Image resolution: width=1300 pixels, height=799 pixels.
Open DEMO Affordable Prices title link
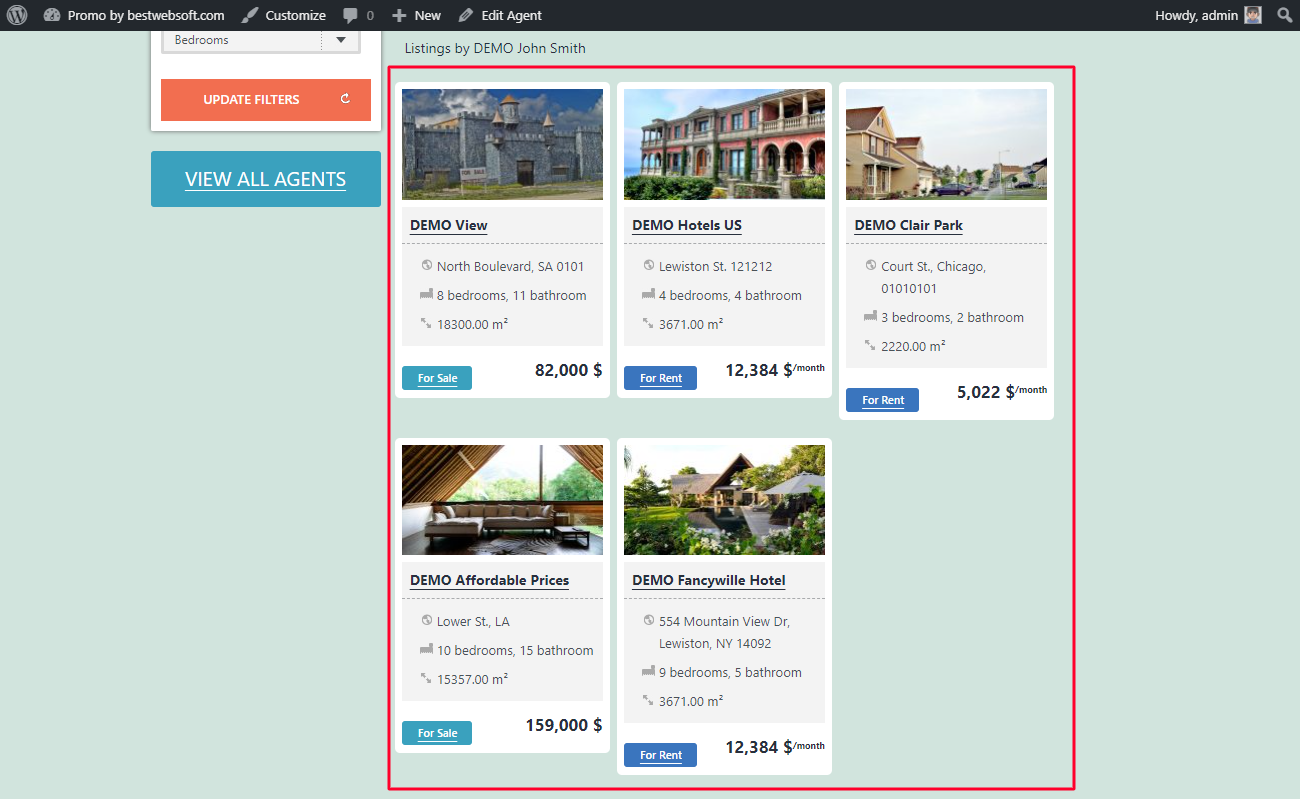pos(489,580)
